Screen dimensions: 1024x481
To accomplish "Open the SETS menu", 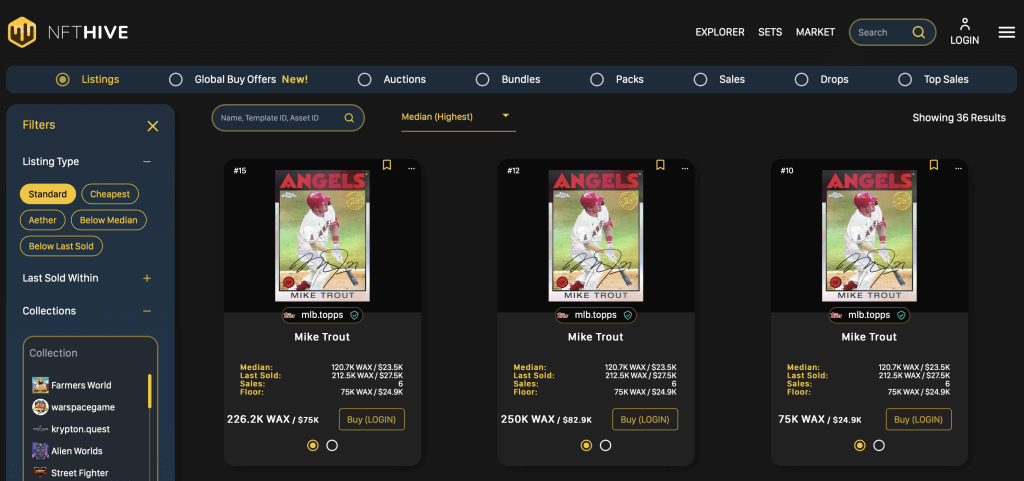I will coord(770,32).
